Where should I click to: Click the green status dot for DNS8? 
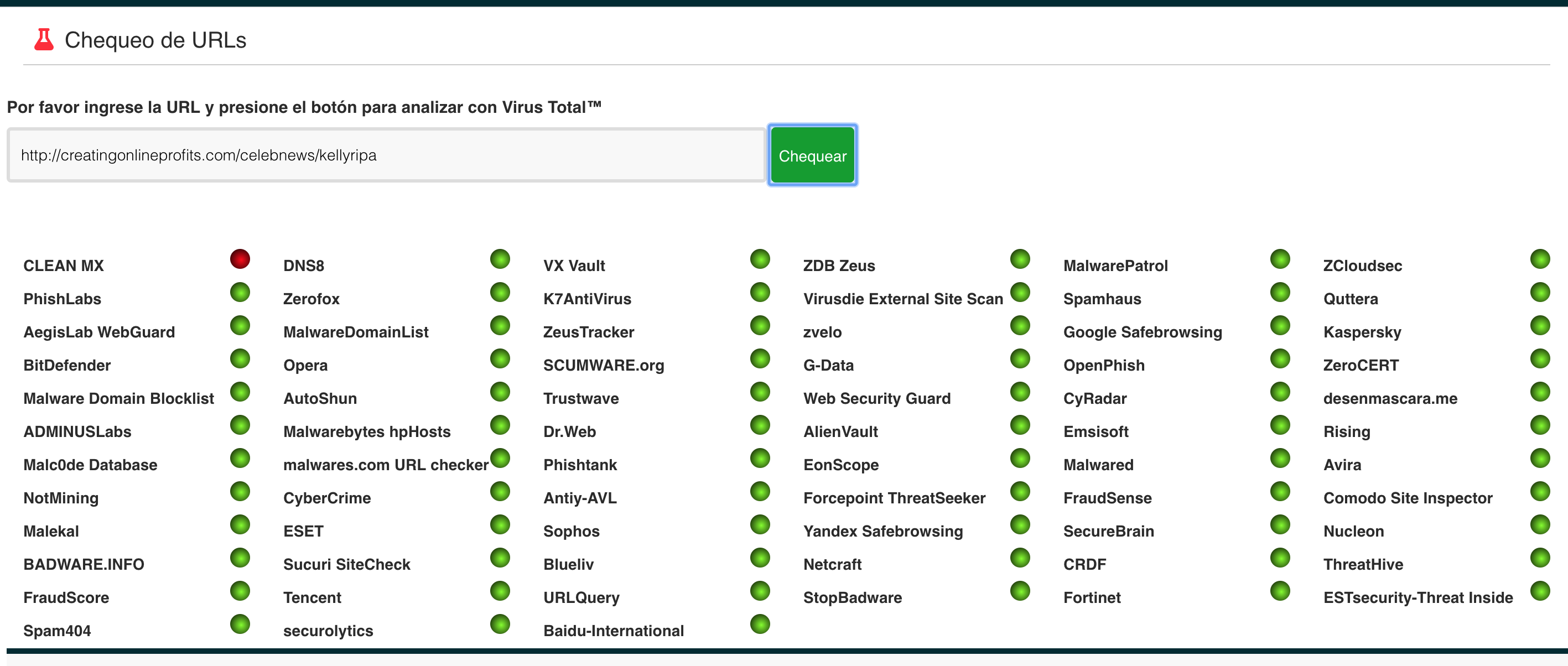click(500, 259)
